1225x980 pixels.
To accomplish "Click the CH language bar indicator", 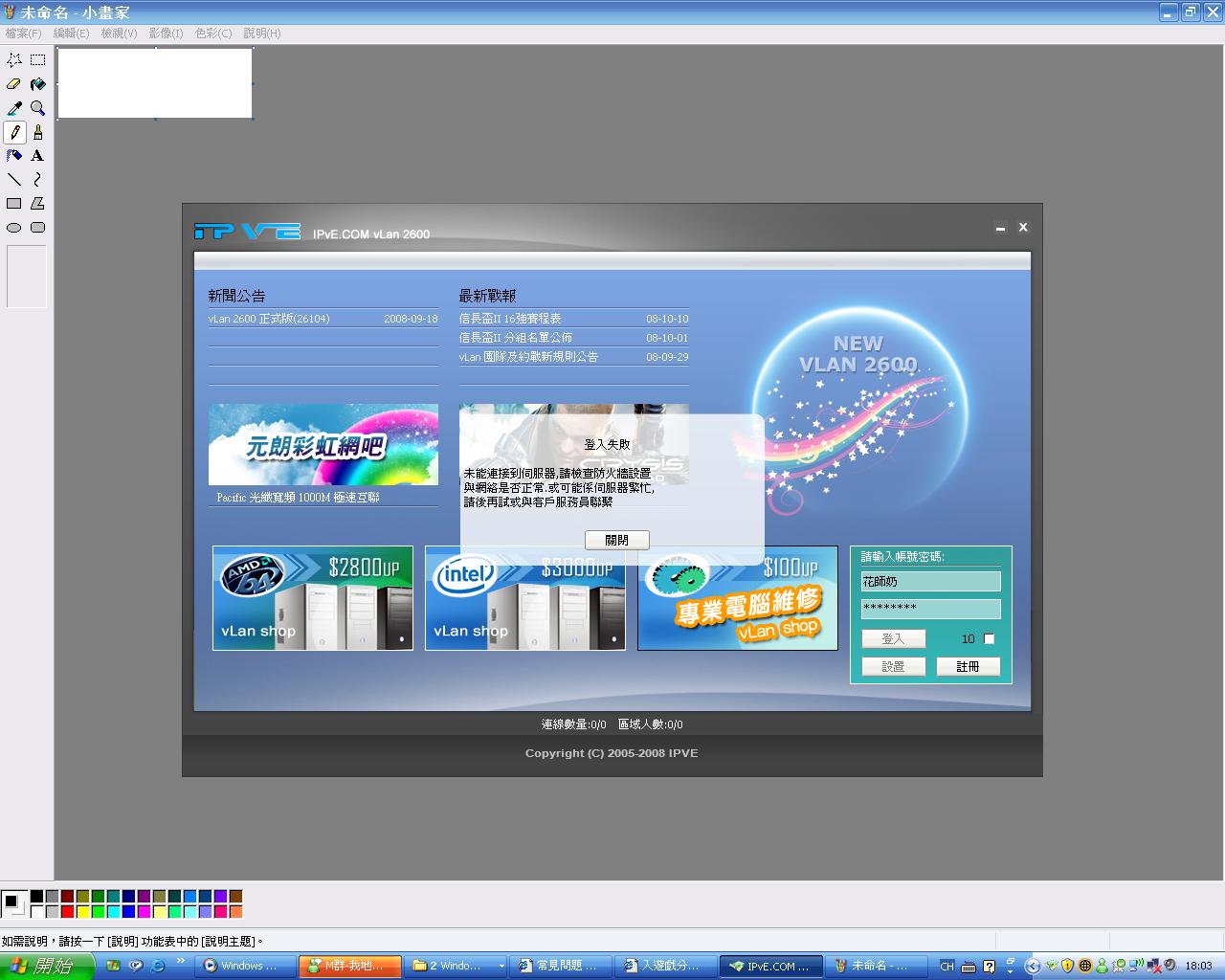I will [x=947, y=967].
